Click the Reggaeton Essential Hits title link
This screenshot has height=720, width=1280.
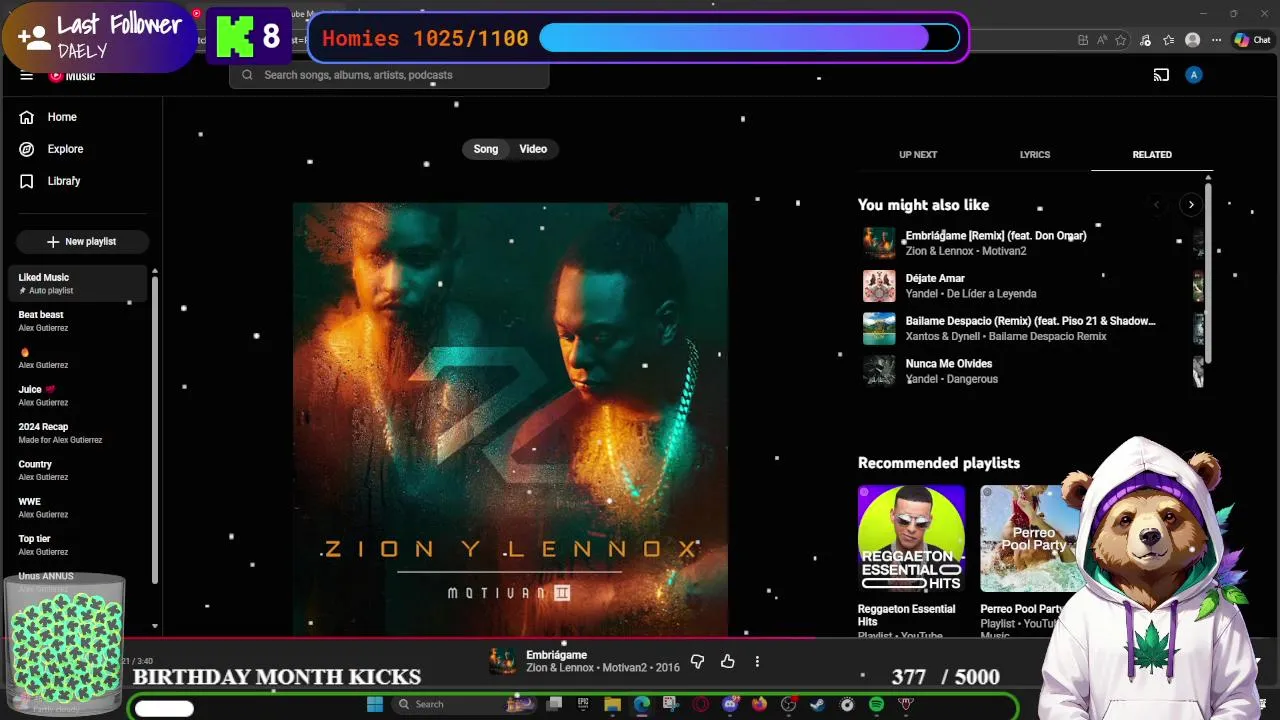(x=906, y=615)
